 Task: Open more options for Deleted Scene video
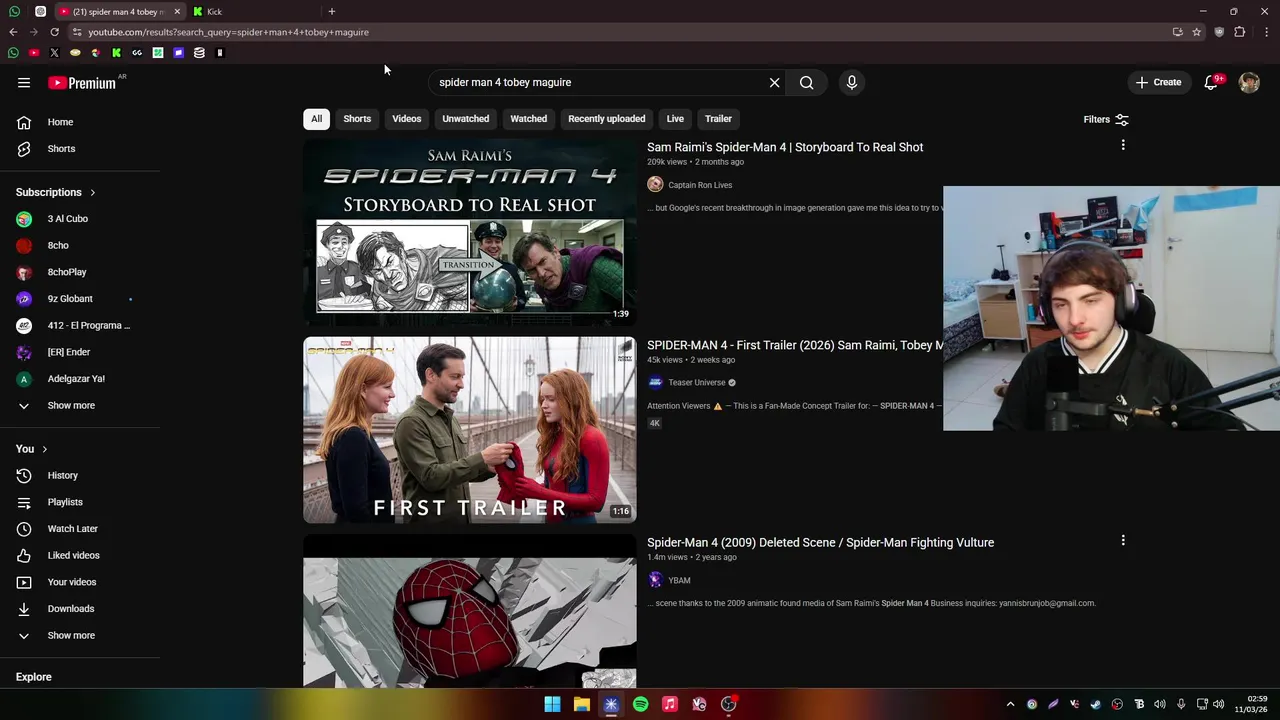1123,541
